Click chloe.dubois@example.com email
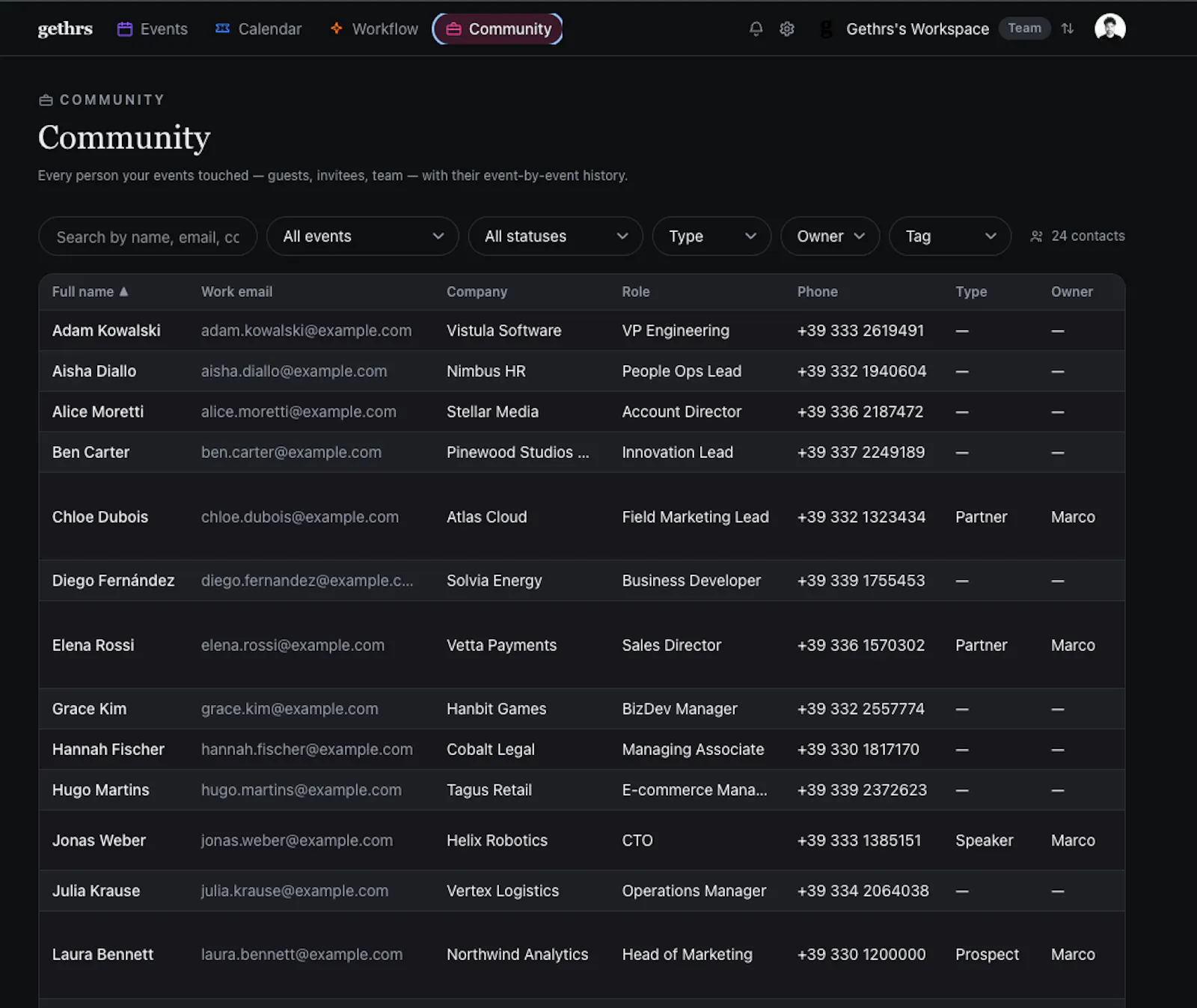Screen dimensions: 1197x1008 (299, 516)
